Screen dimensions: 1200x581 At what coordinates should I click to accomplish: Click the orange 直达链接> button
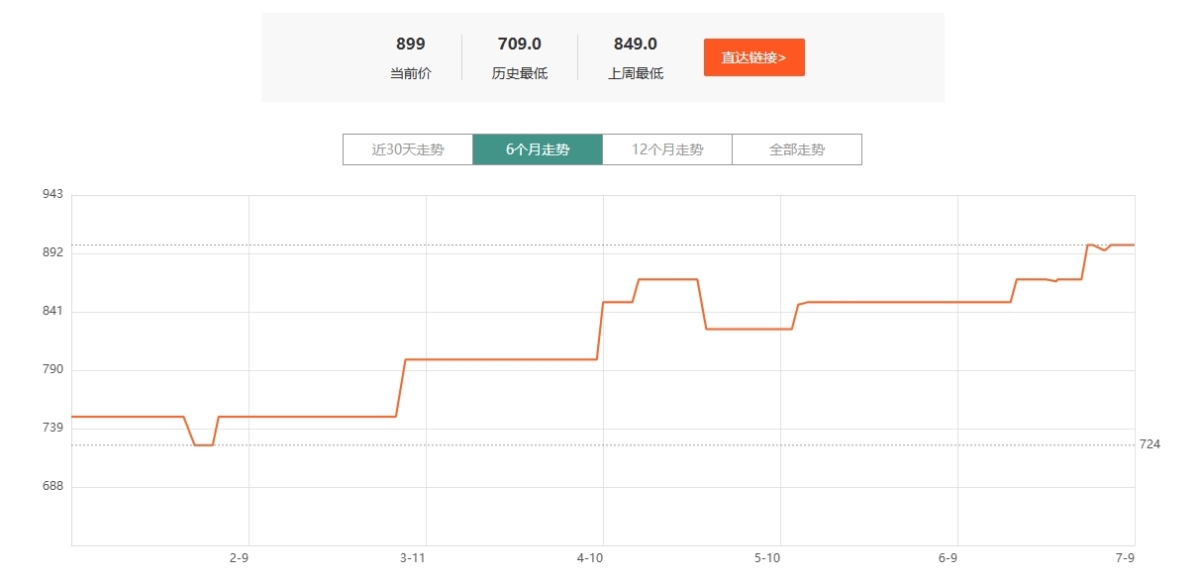[754, 58]
